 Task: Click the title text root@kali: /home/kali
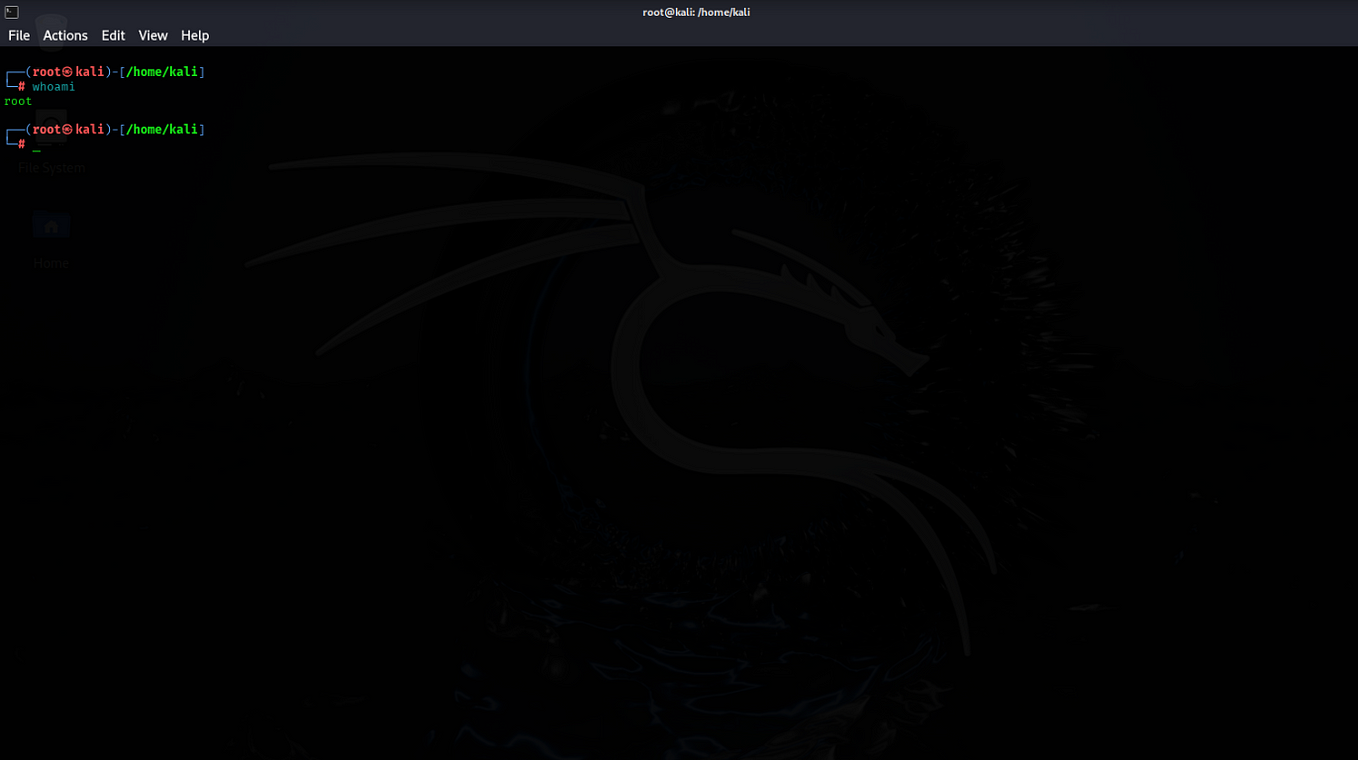pyautogui.click(x=696, y=12)
